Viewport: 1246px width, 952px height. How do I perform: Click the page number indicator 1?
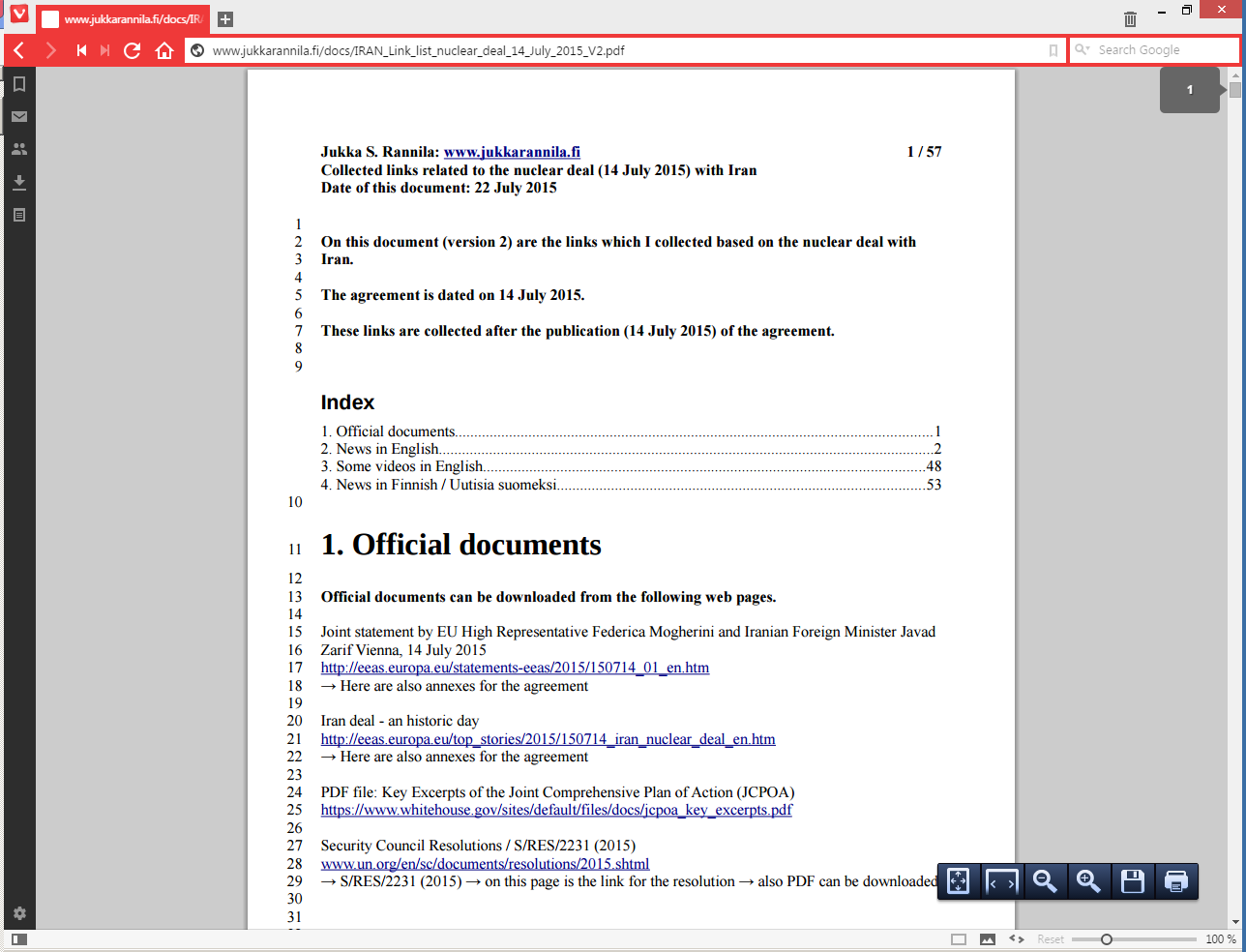click(x=1190, y=90)
